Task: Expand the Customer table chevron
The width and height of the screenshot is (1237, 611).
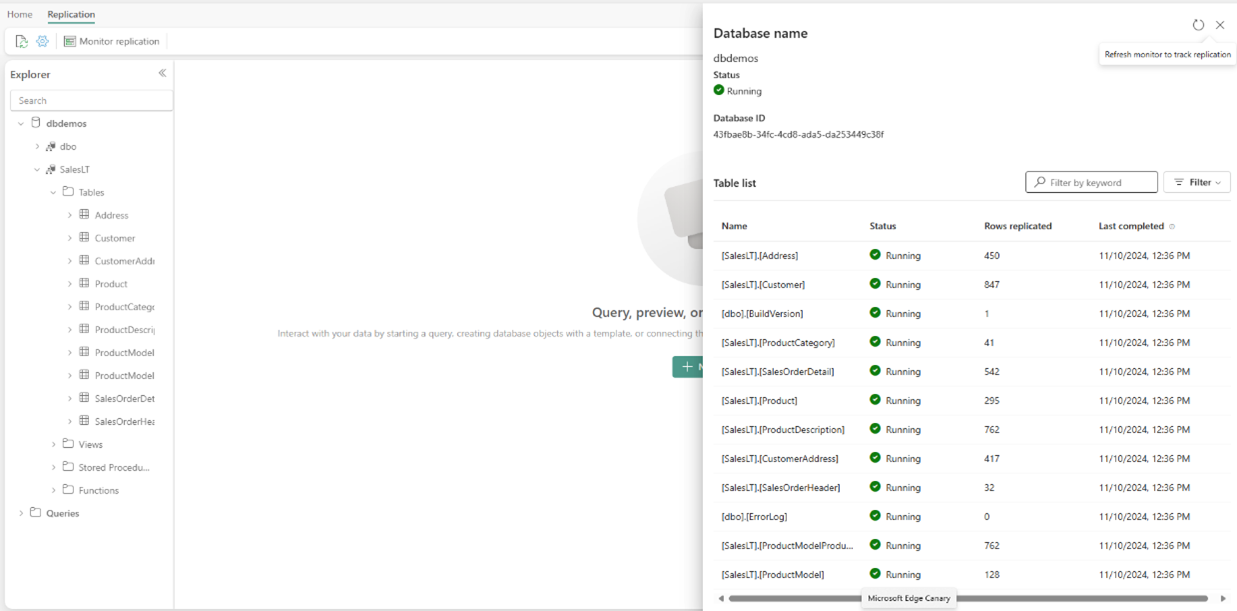Action: (x=70, y=238)
